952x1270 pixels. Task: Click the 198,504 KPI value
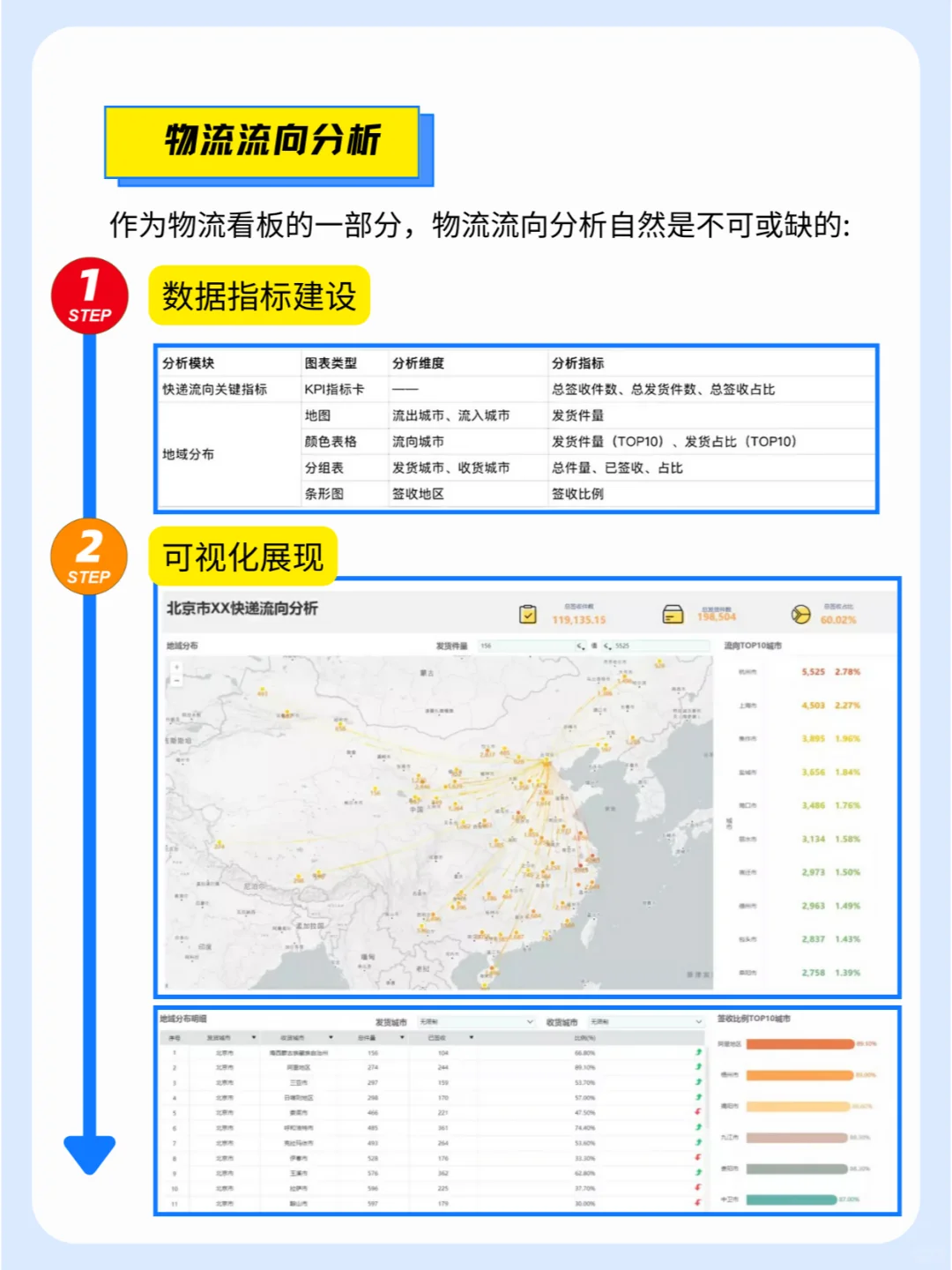[717, 617]
